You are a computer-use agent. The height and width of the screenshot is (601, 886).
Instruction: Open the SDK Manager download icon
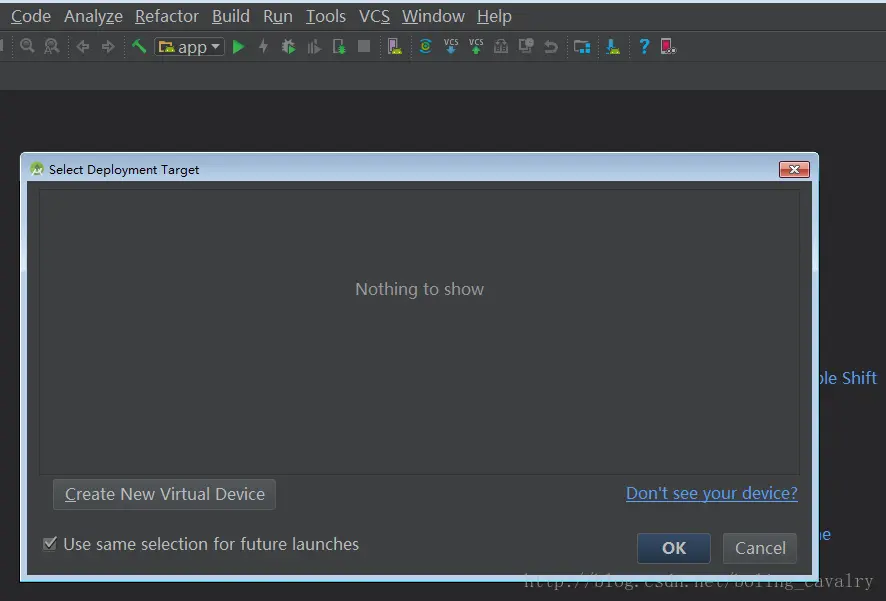click(613, 46)
